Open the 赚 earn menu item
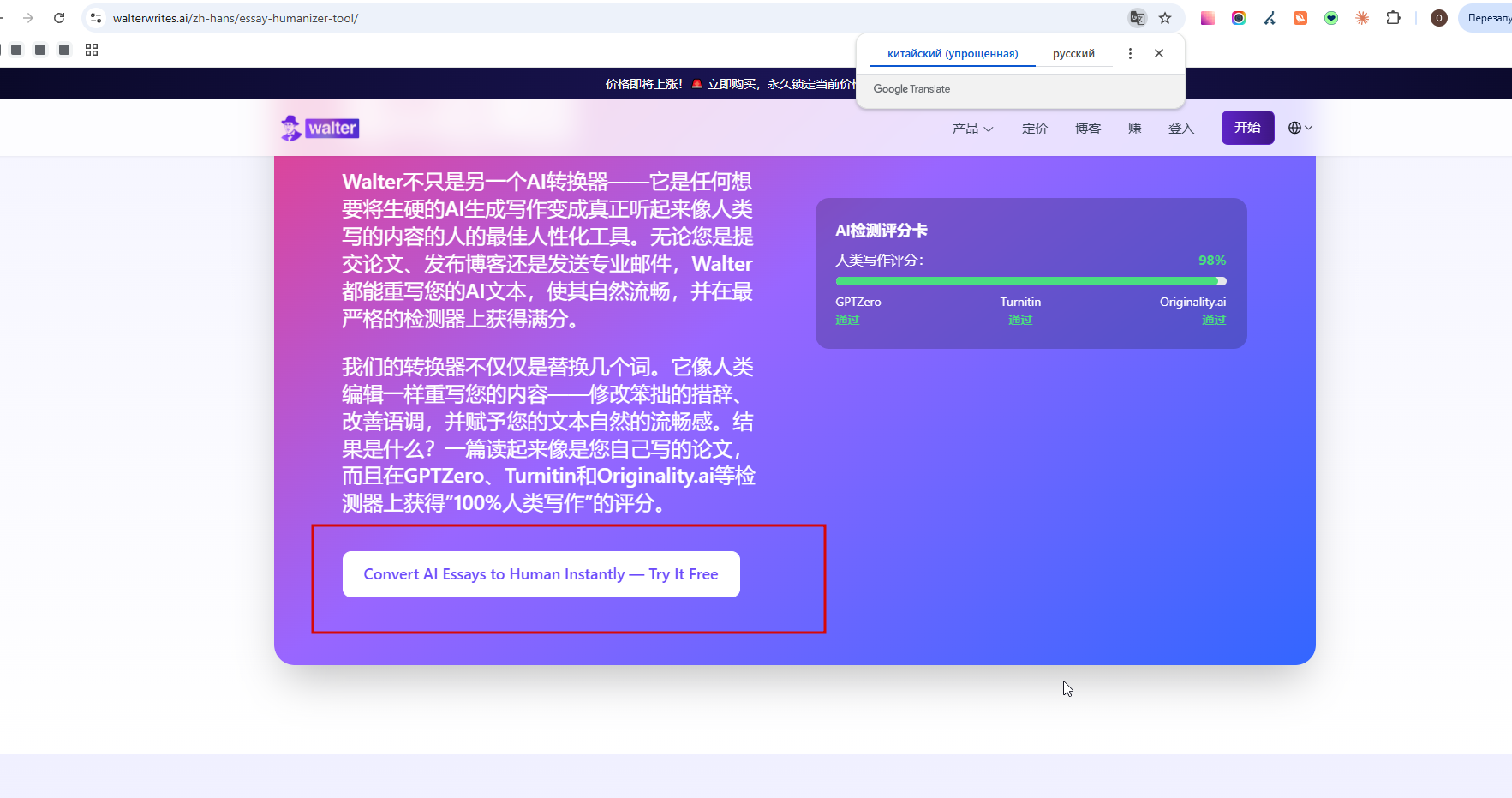The width and height of the screenshot is (1512, 798). coord(1134,128)
